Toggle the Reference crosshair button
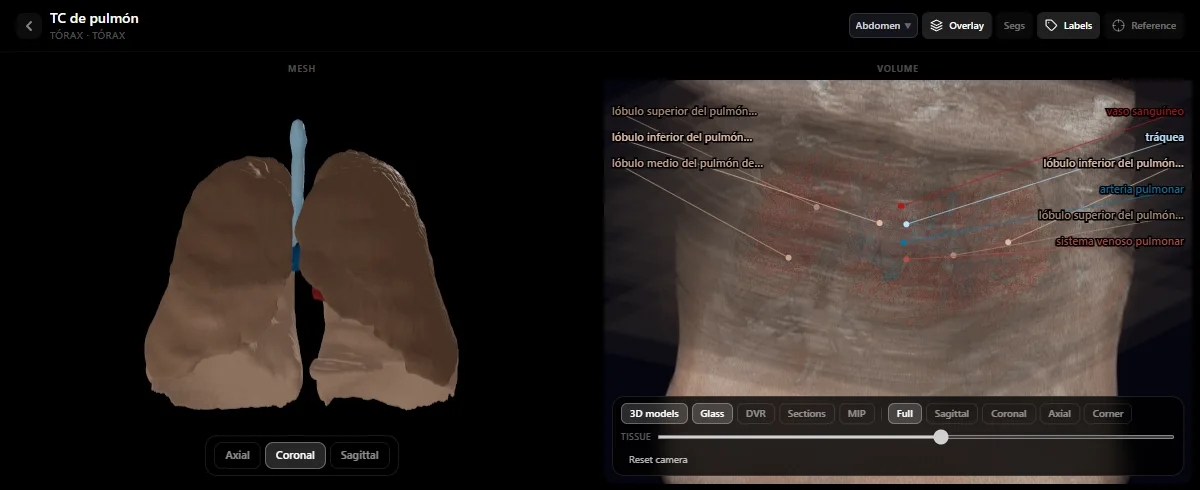Image resolution: width=1200 pixels, height=490 pixels. tap(1144, 26)
